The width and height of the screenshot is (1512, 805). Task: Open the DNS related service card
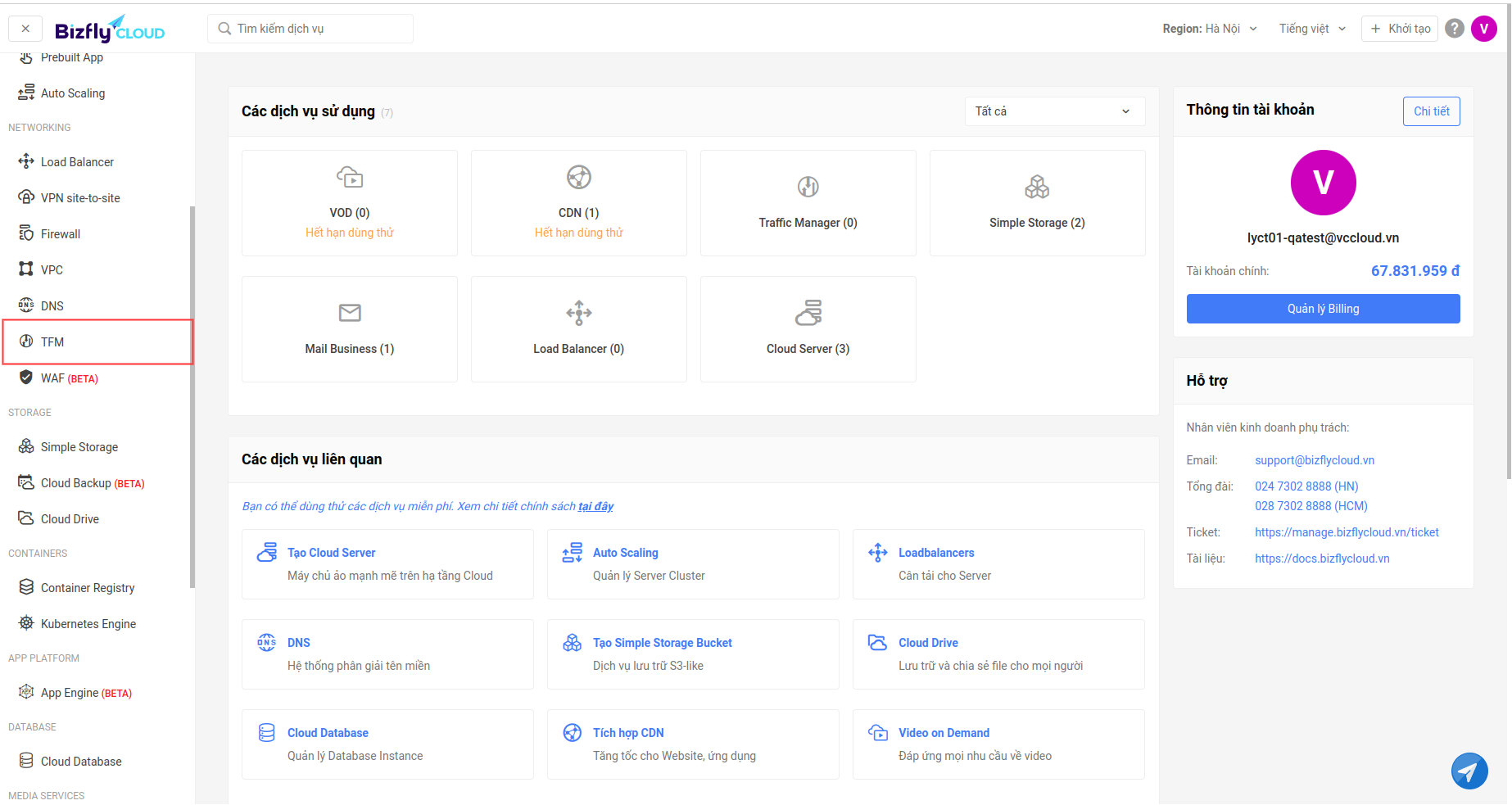coord(387,654)
